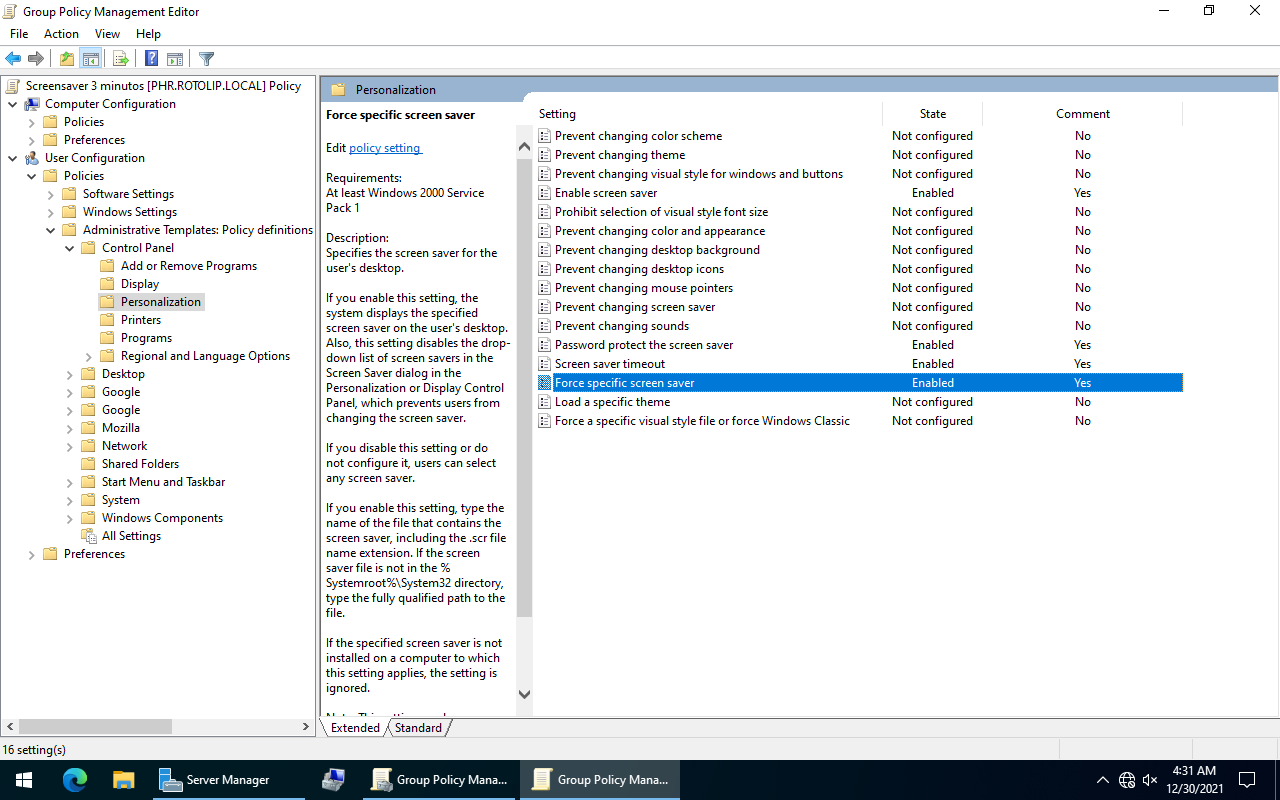This screenshot has height=800, width=1280.
Task: Click the Filter funnel icon
Action: coord(206,59)
